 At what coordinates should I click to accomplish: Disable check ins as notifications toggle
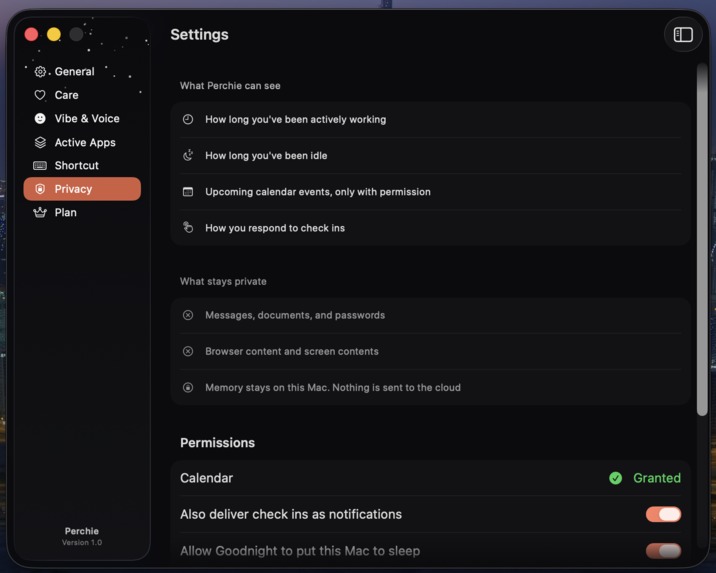[x=663, y=514]
